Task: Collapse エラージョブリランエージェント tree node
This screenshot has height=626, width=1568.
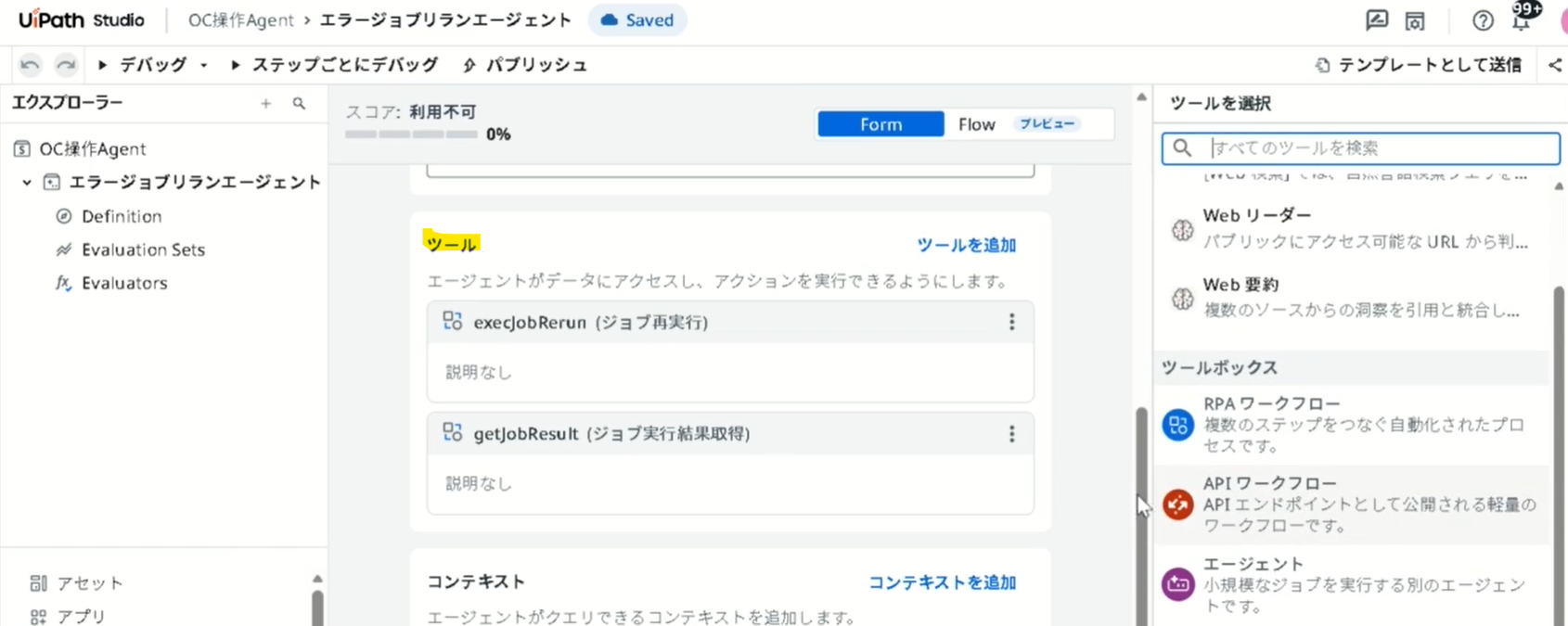Action: [x=27, y=183]
